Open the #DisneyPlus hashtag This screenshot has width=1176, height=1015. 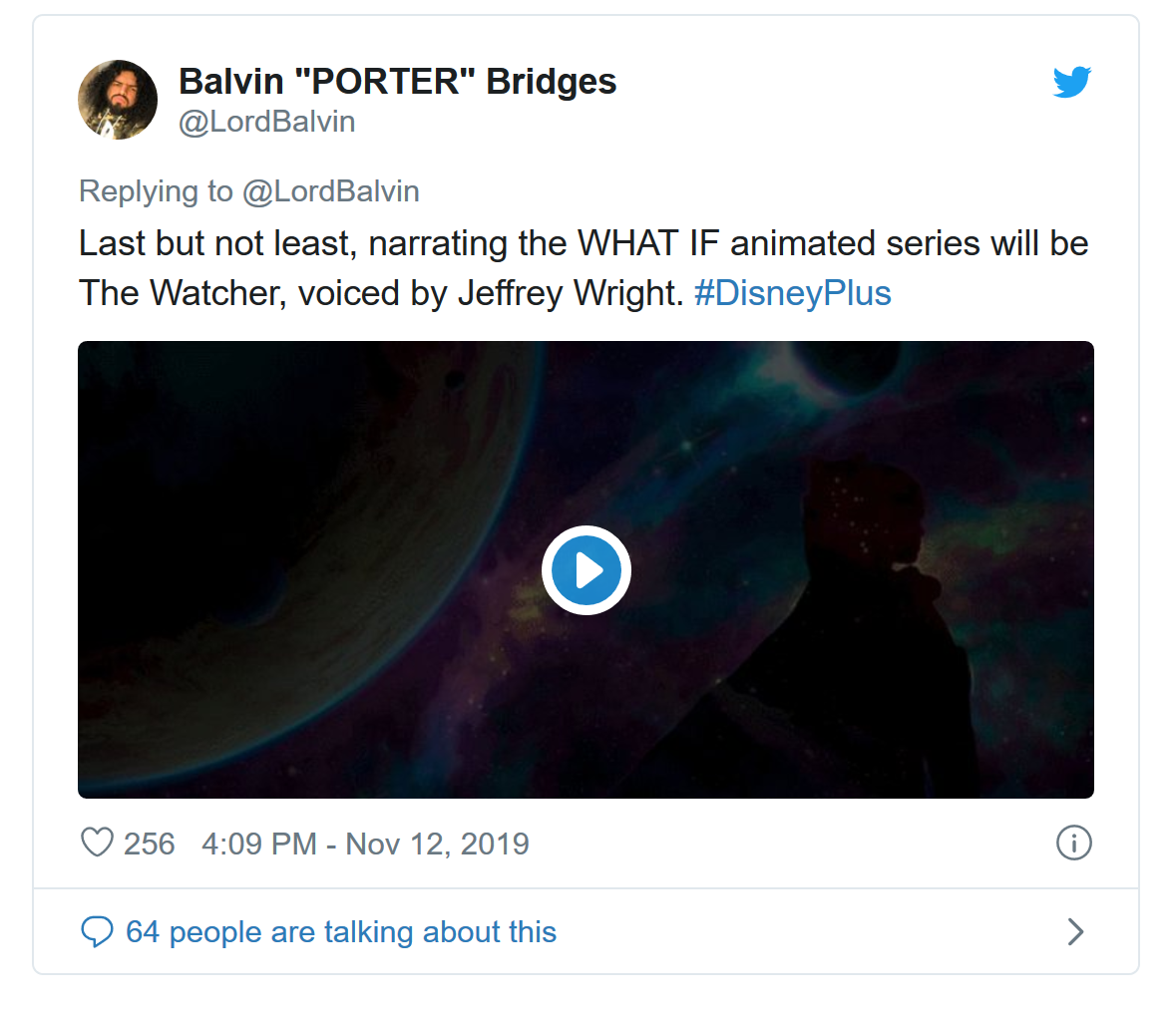pos(792,293)
